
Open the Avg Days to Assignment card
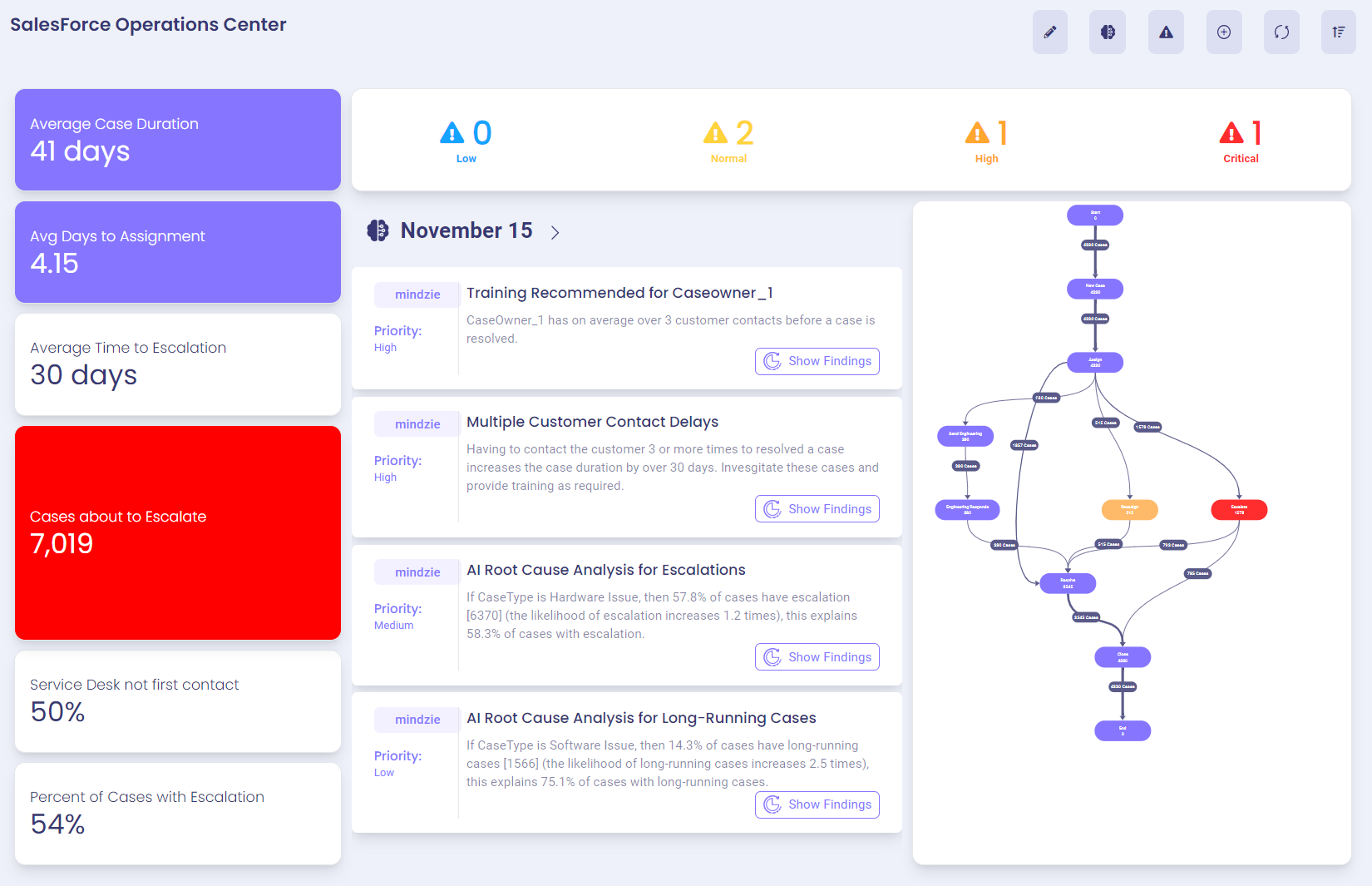pyautogui.click(x=178, y=252)
